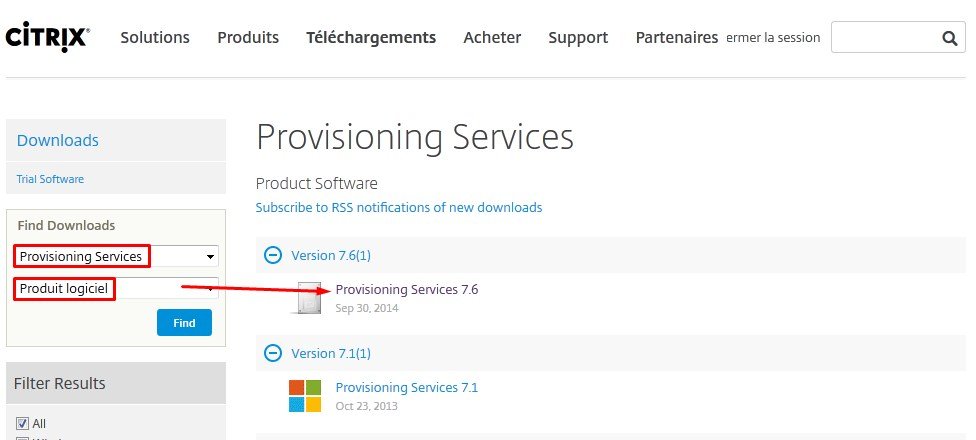Image resolution: width=976 pixels, height=440 pixels.
Task: Click the Windows logo beside Provisioning Services 7.1
Action: [305, 396]
